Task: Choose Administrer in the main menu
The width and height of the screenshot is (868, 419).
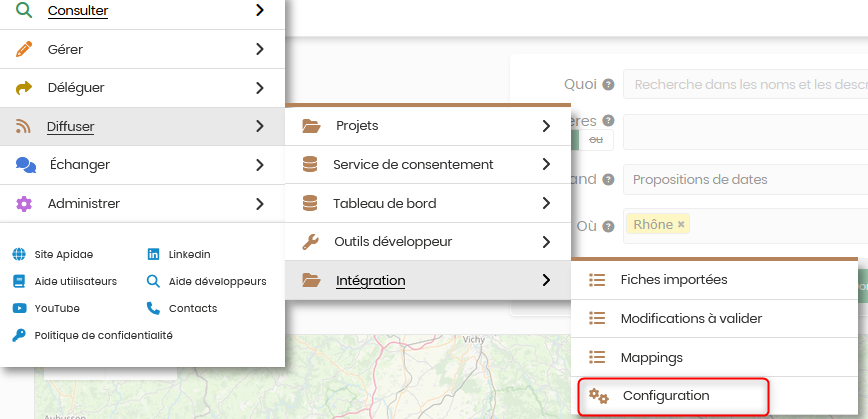Action: (x=142, y=204)
